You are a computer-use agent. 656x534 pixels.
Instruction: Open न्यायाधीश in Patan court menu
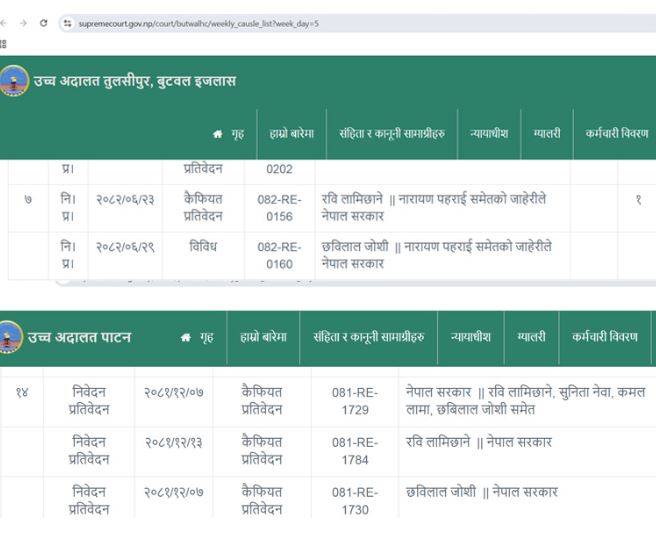[x=470, y=338]
